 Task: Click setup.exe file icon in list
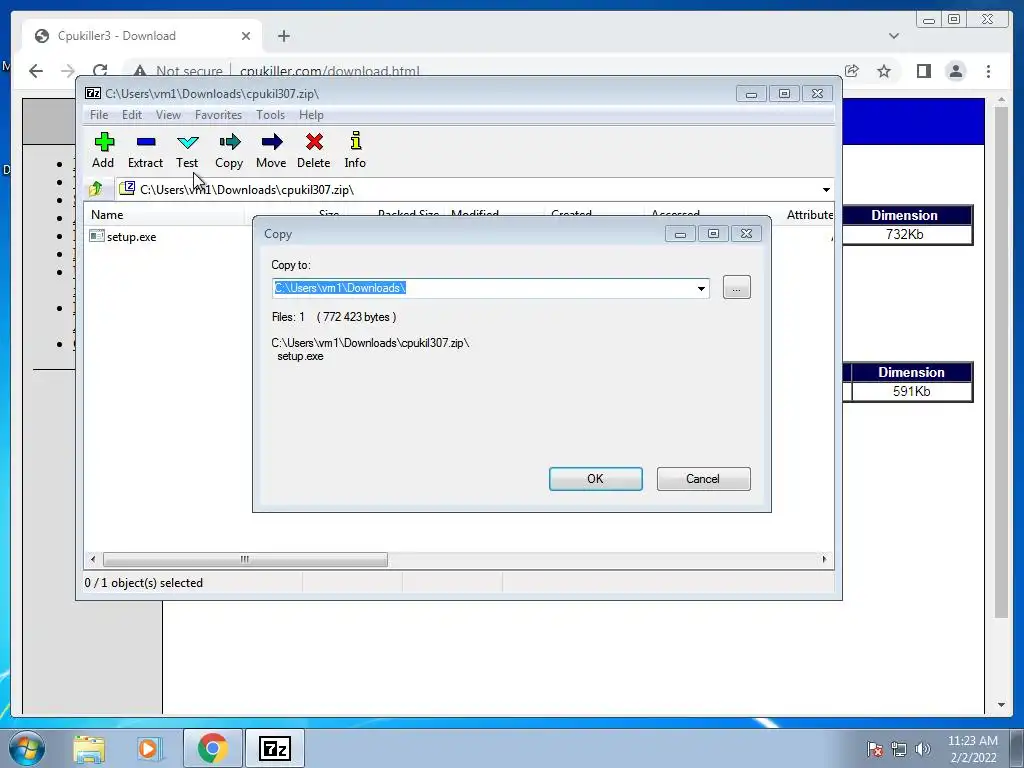pos(97,236)
